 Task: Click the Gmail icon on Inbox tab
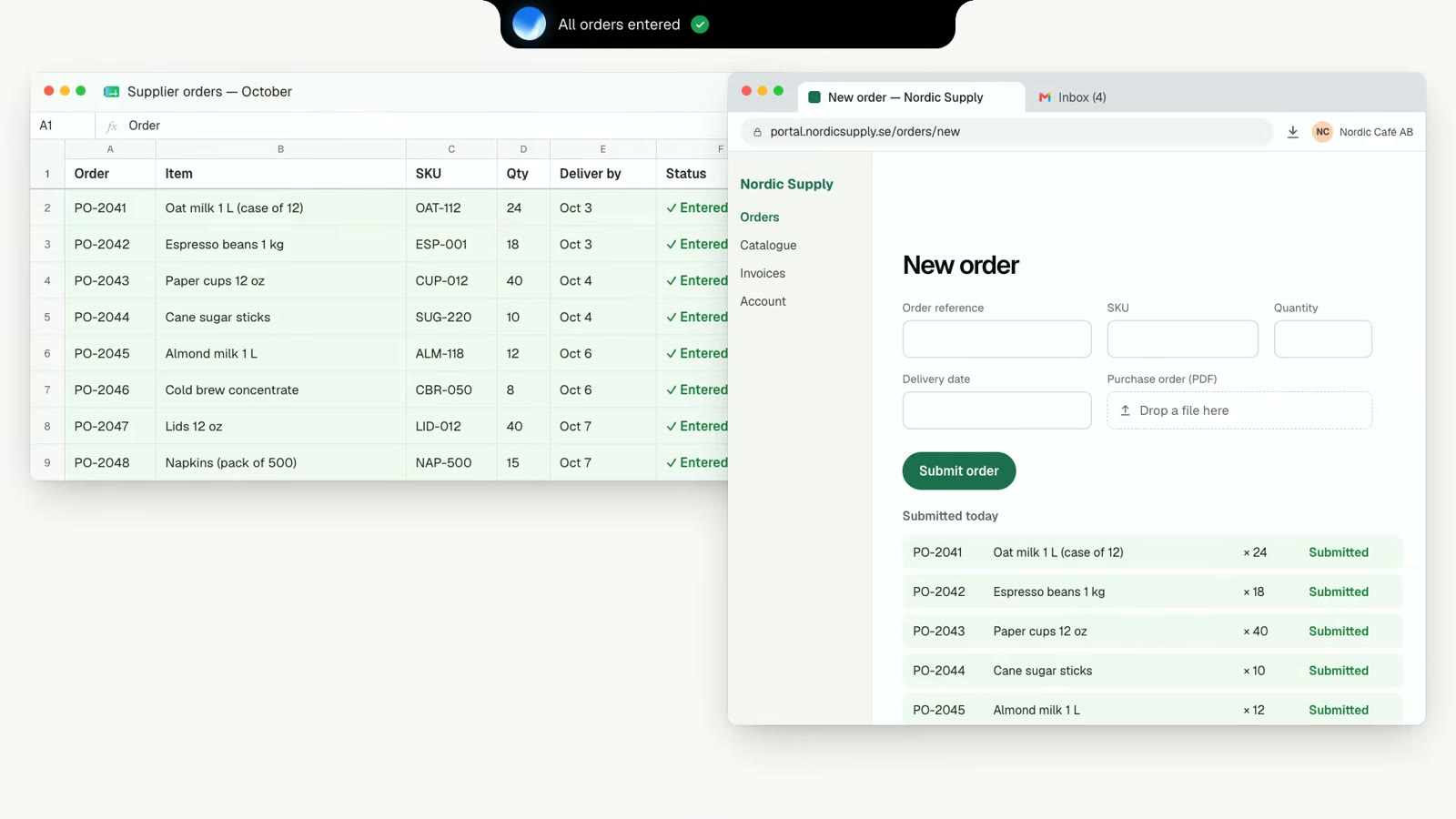point(1045,97)
